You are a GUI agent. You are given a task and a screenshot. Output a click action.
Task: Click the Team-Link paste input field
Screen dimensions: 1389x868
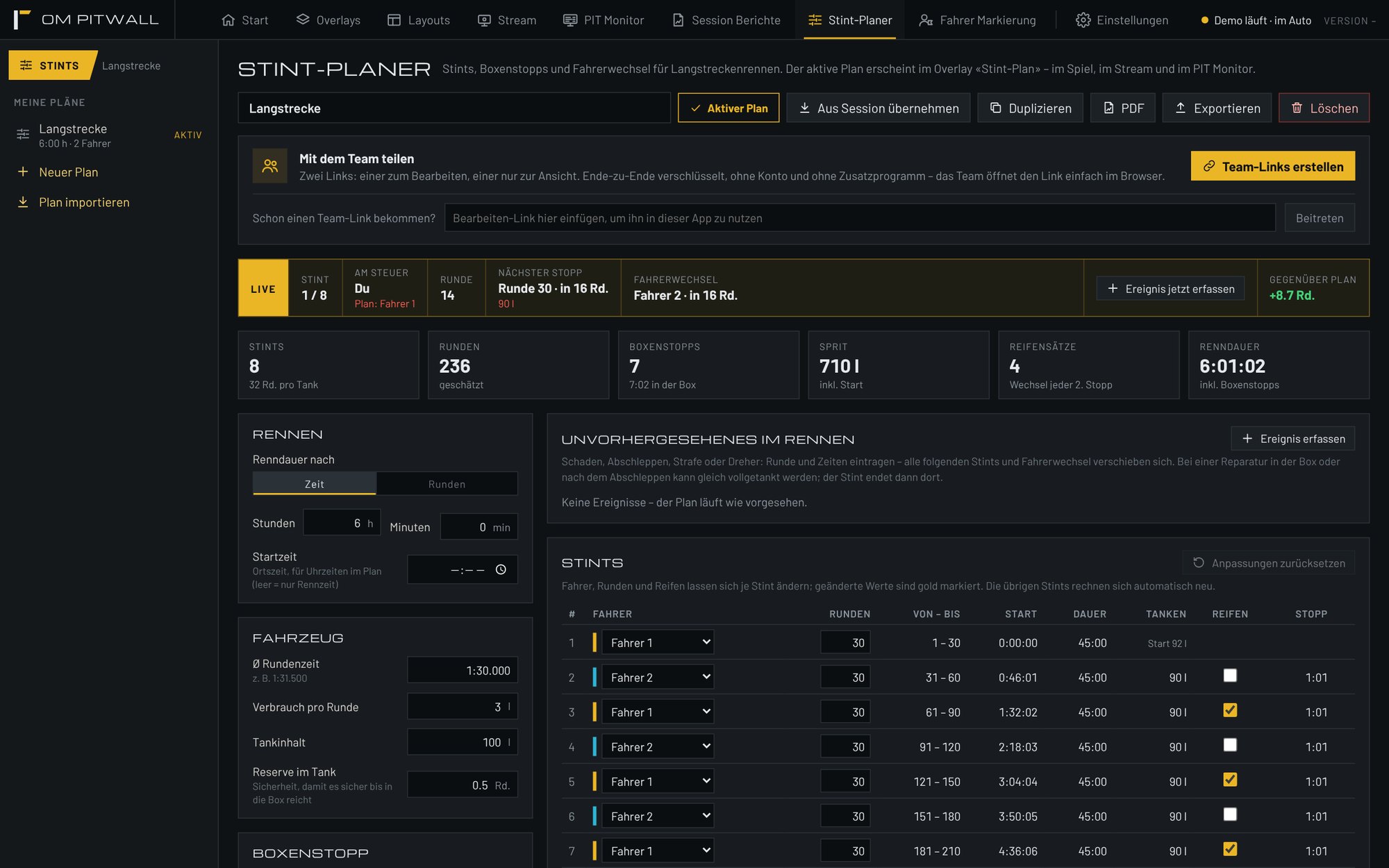coord(860,217)
